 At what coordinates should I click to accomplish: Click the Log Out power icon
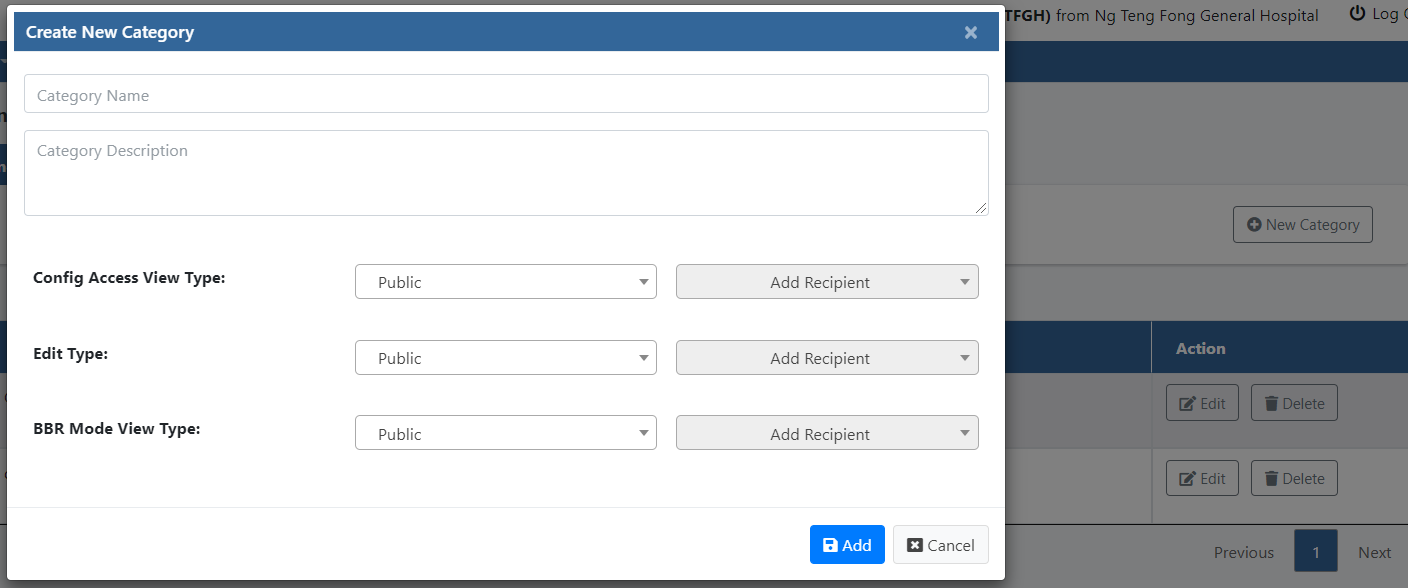pos(1357,14)
